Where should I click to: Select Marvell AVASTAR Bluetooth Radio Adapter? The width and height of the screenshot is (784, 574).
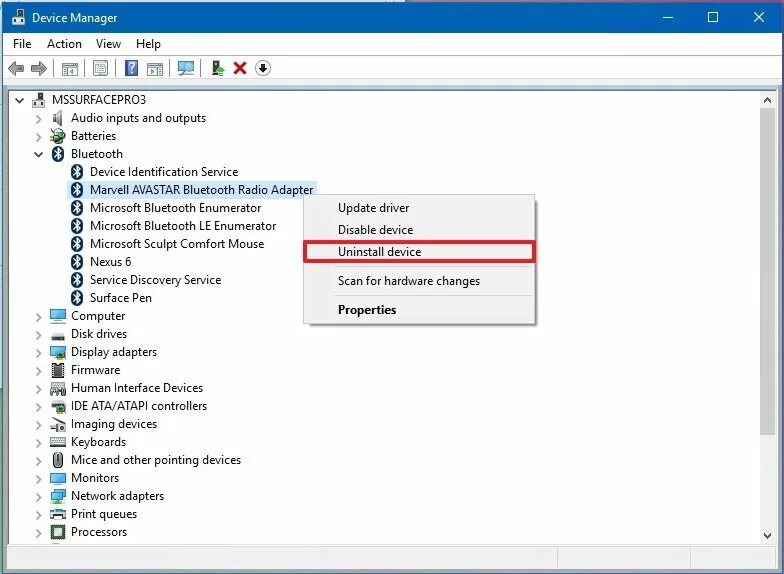pos(202,190)
